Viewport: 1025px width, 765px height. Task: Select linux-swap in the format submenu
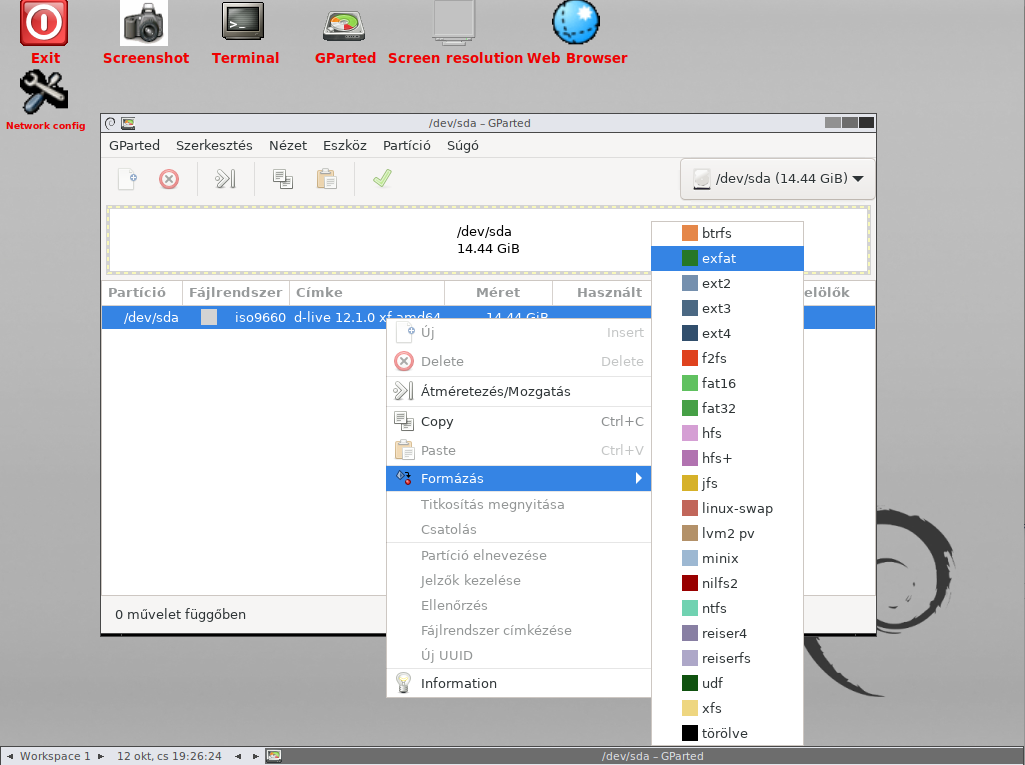coord(727,508)
